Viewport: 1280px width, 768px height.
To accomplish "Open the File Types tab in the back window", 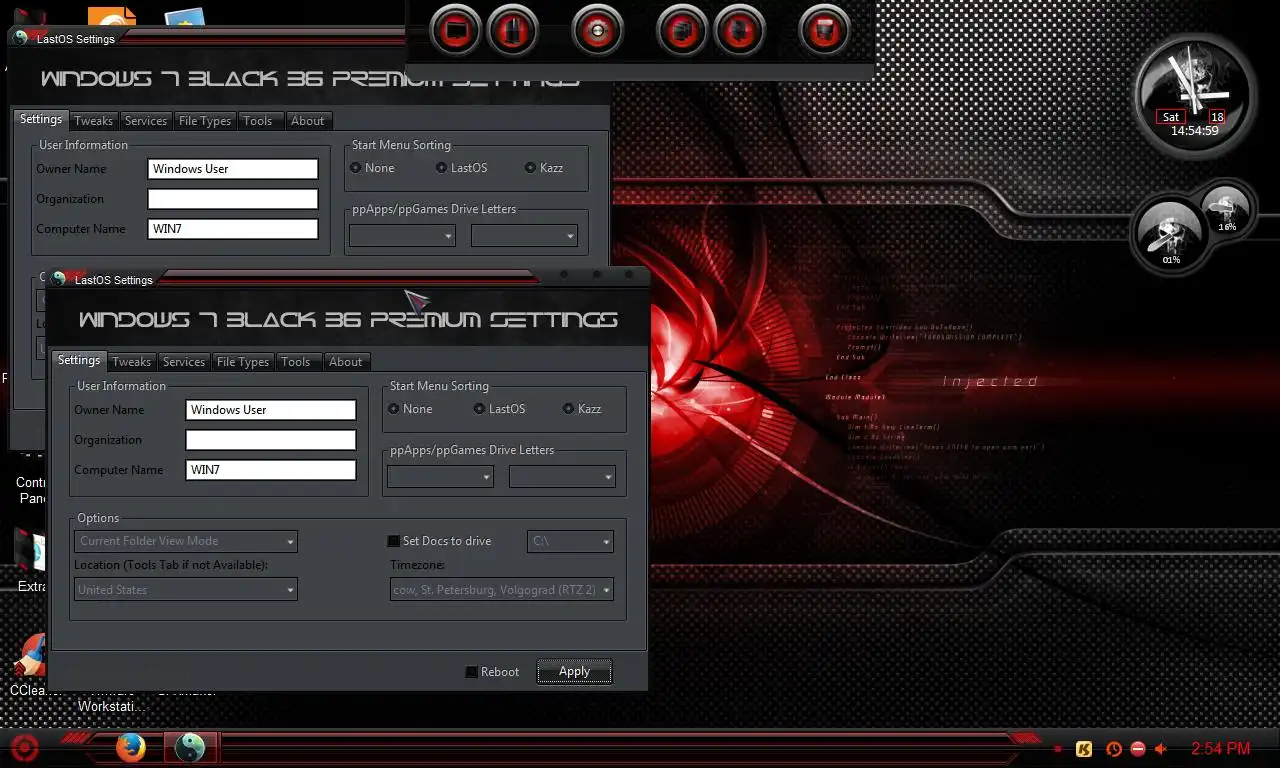I will point(205,121).
